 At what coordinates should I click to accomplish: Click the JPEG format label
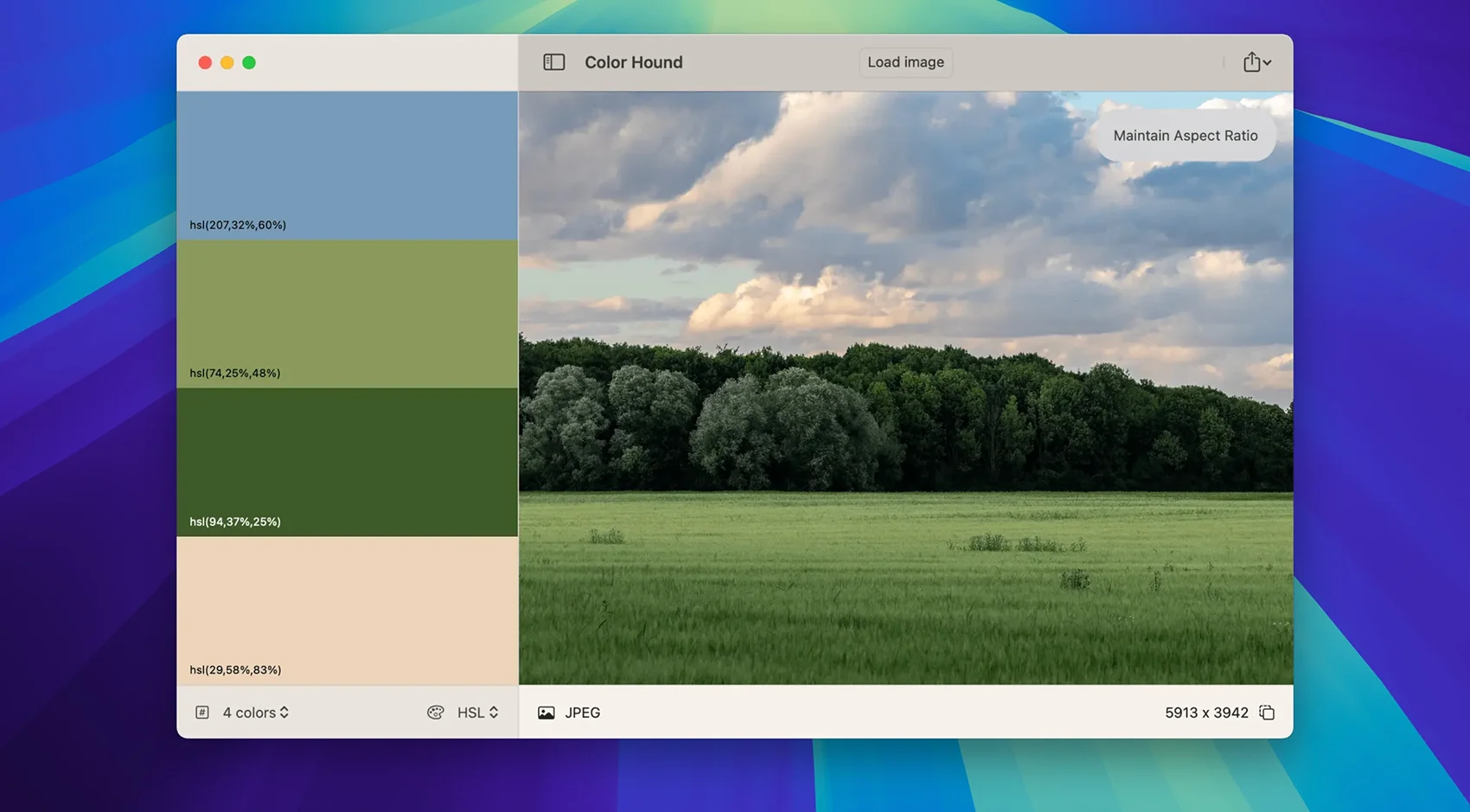582,713
